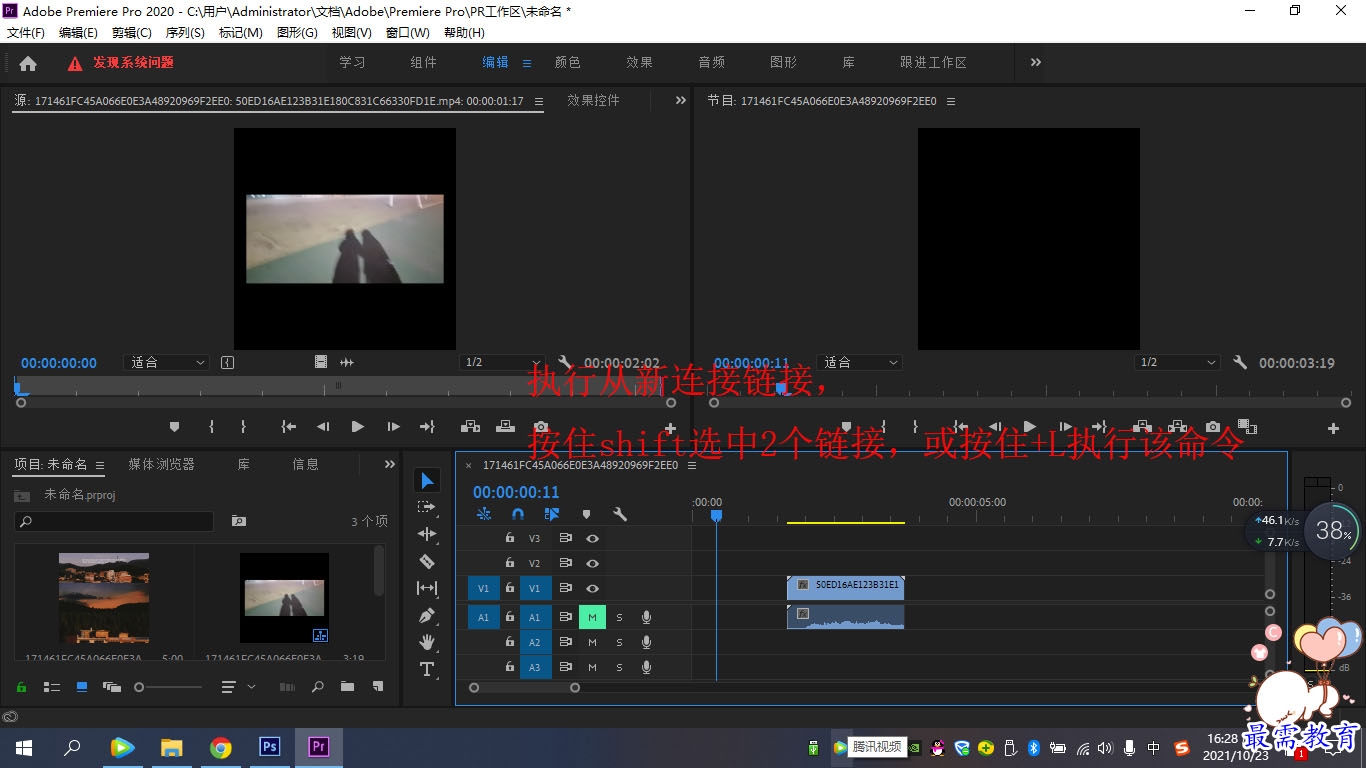Expand workspace overflow chevron menu
Screen dimensions: 1366x768
(x=1036, y=62)
